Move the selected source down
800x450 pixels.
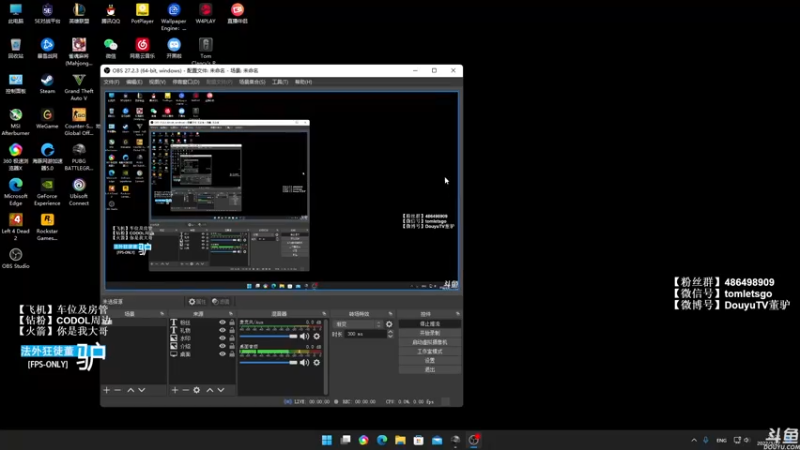pos(221,390)
